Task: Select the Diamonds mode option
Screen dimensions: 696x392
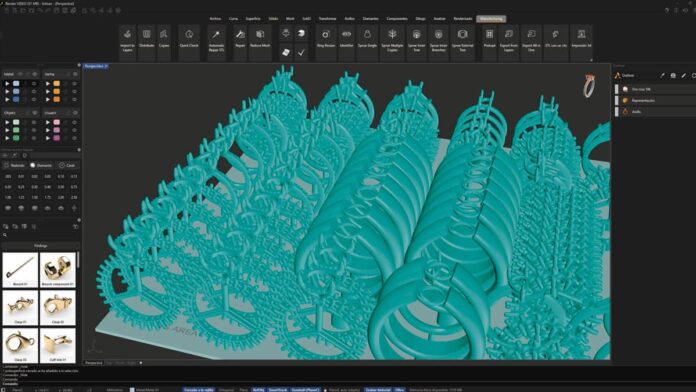Action: point(41,165)
